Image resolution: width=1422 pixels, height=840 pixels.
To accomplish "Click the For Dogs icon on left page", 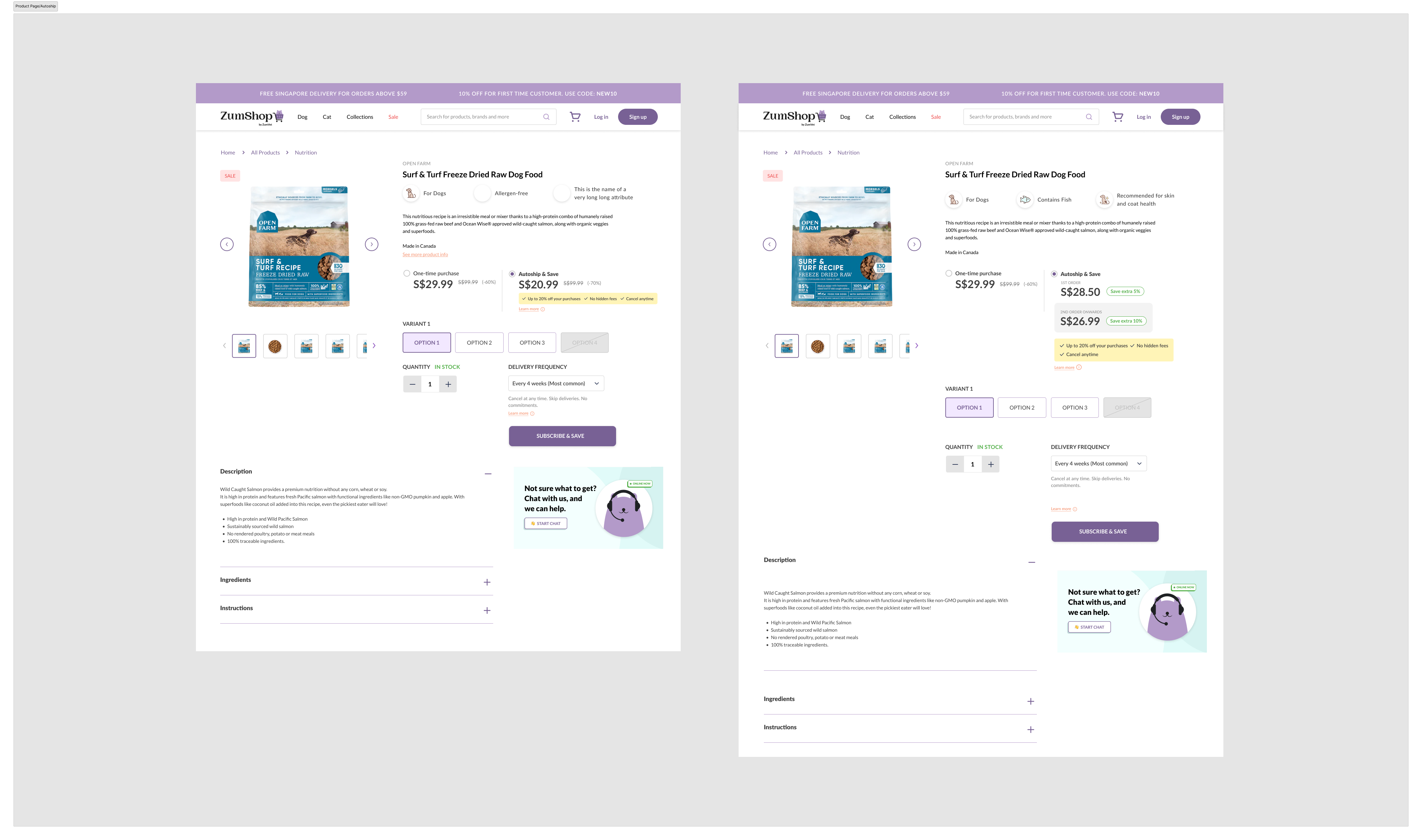I will click(x=411, y=194).
